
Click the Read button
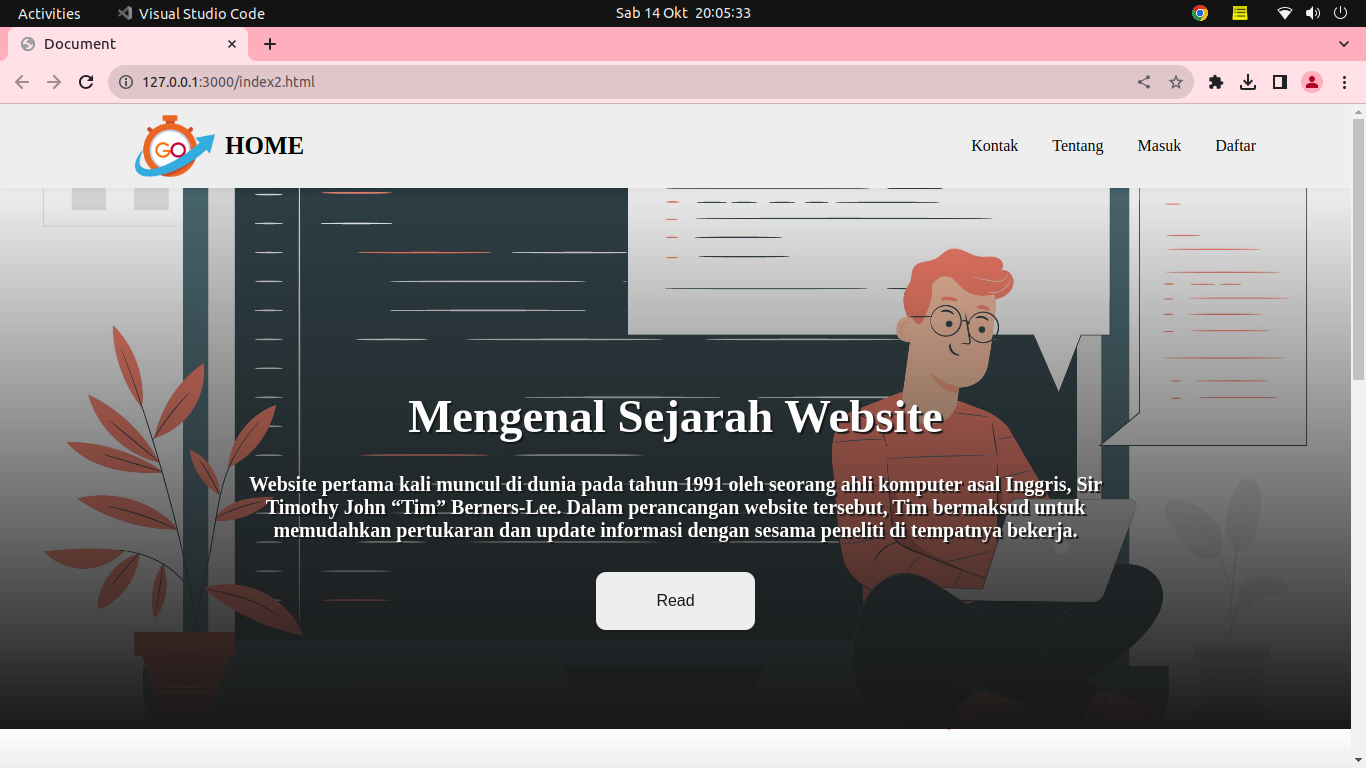pos(675,600)
